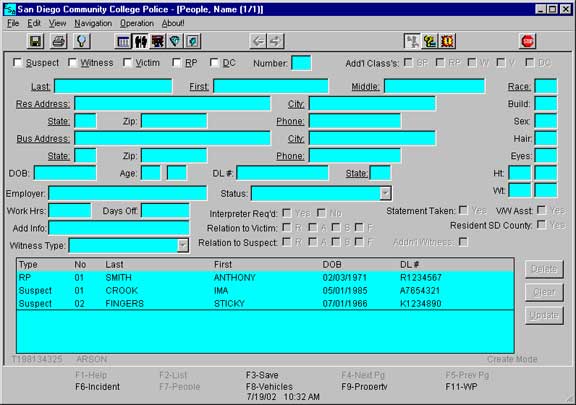This screenshot has width=576, height=405.
Task: Click the Delete button
Action: coord(544,269)
